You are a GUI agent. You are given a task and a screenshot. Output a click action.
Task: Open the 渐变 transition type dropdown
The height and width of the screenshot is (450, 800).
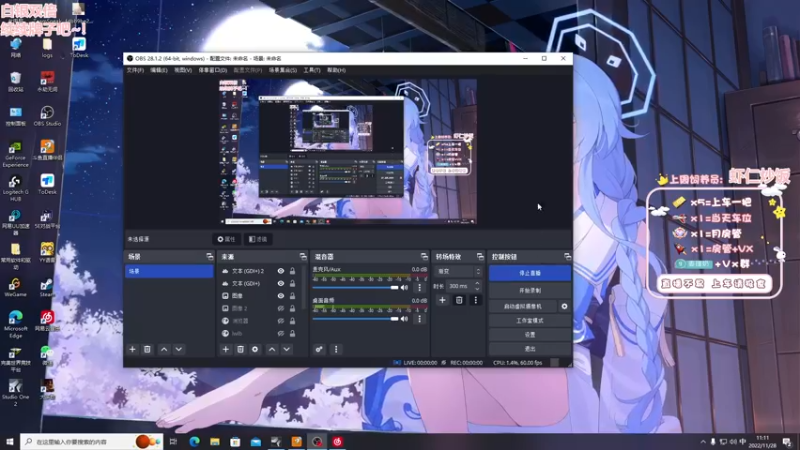click(x=458, y=271)
